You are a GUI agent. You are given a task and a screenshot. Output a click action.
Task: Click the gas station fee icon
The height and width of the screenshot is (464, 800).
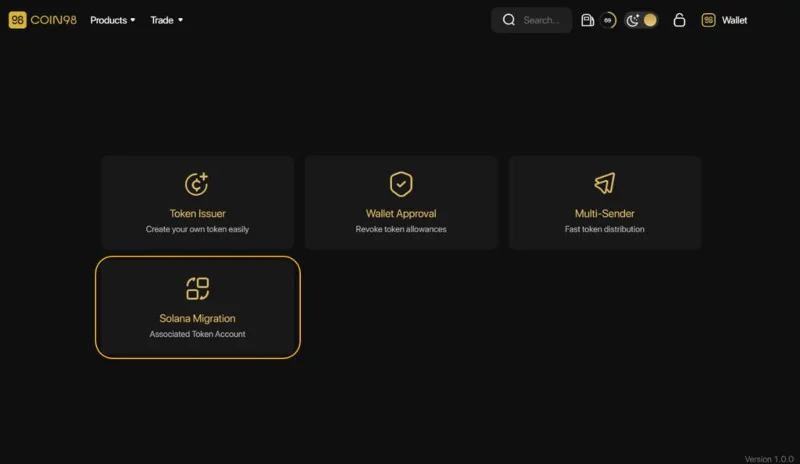tap(587, 20)
